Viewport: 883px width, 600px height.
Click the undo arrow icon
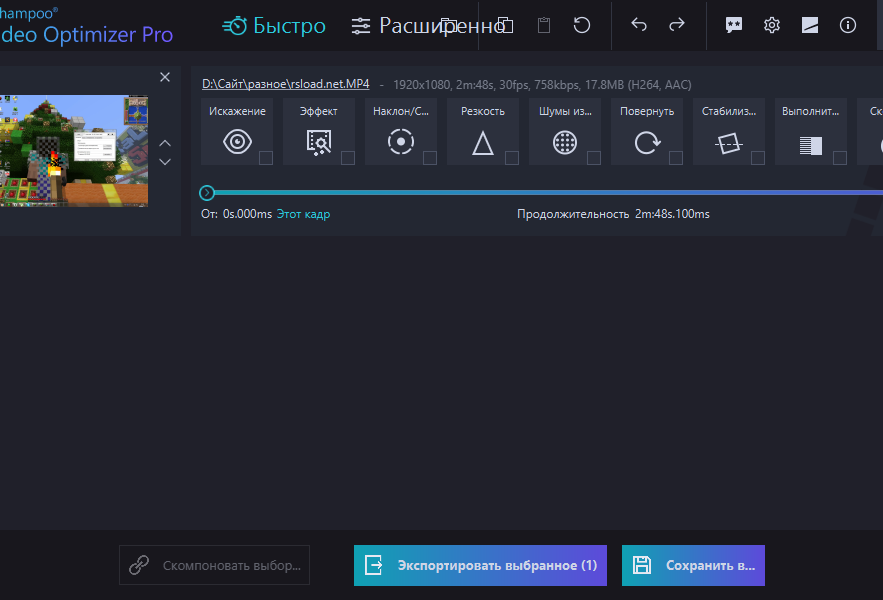[x=639, y=25]
